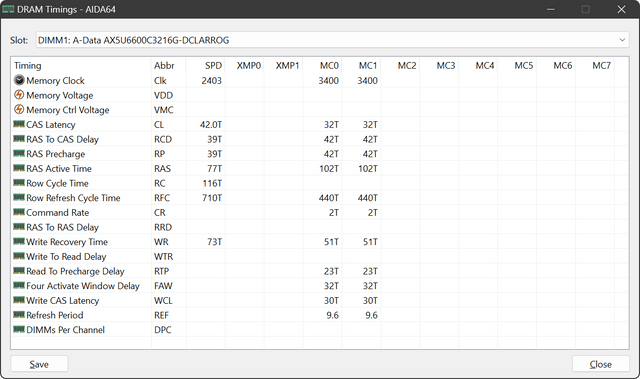Click the MC0 Refresh Period value 9.6

point(333,315)
